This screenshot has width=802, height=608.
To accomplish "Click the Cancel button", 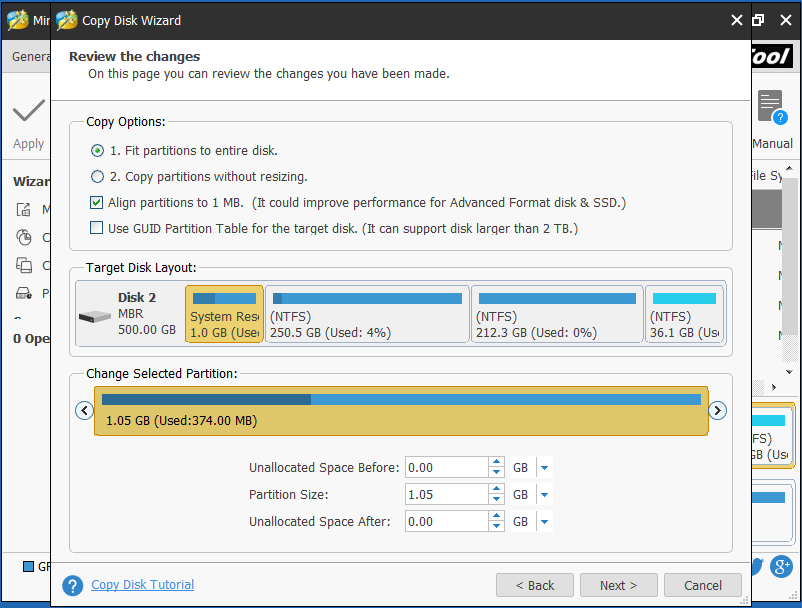I will coord(703,585).
